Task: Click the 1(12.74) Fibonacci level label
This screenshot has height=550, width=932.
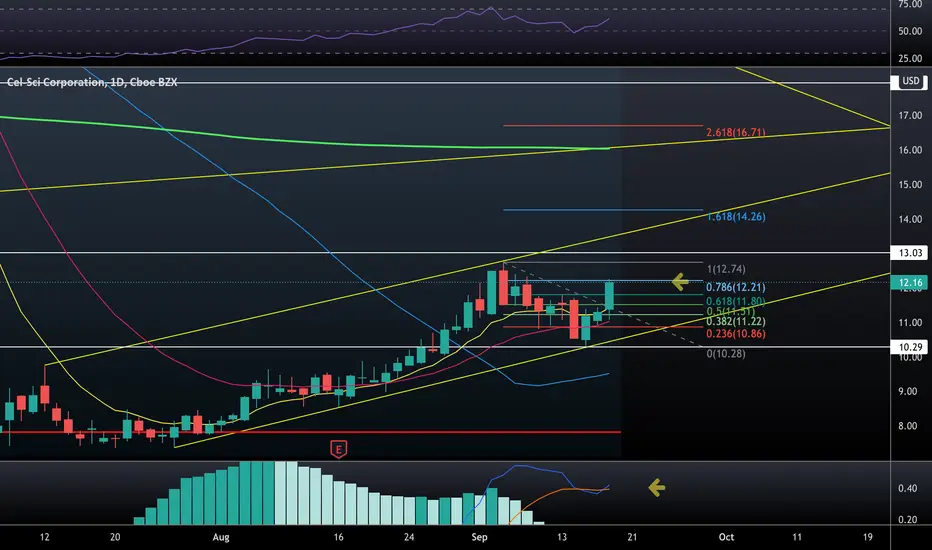Action: coord(726,269)
